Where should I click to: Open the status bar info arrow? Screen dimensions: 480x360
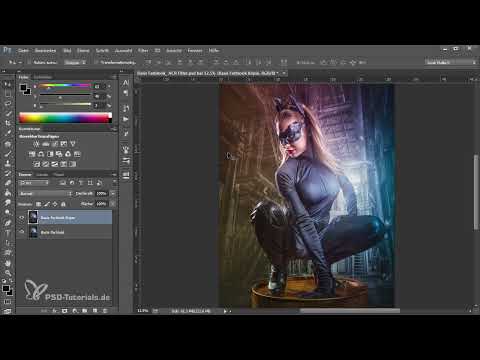tap(225, 311)
